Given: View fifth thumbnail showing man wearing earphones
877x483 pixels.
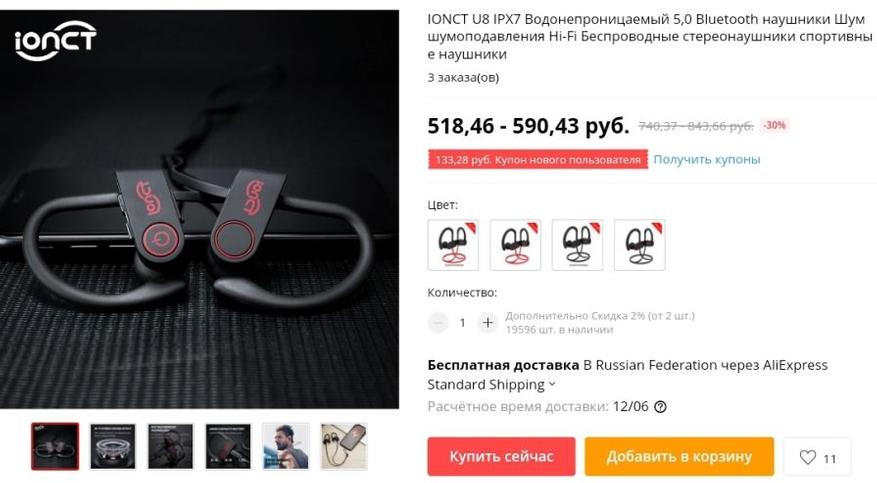Looking at the screenshot, I should (x=285, y=446).
